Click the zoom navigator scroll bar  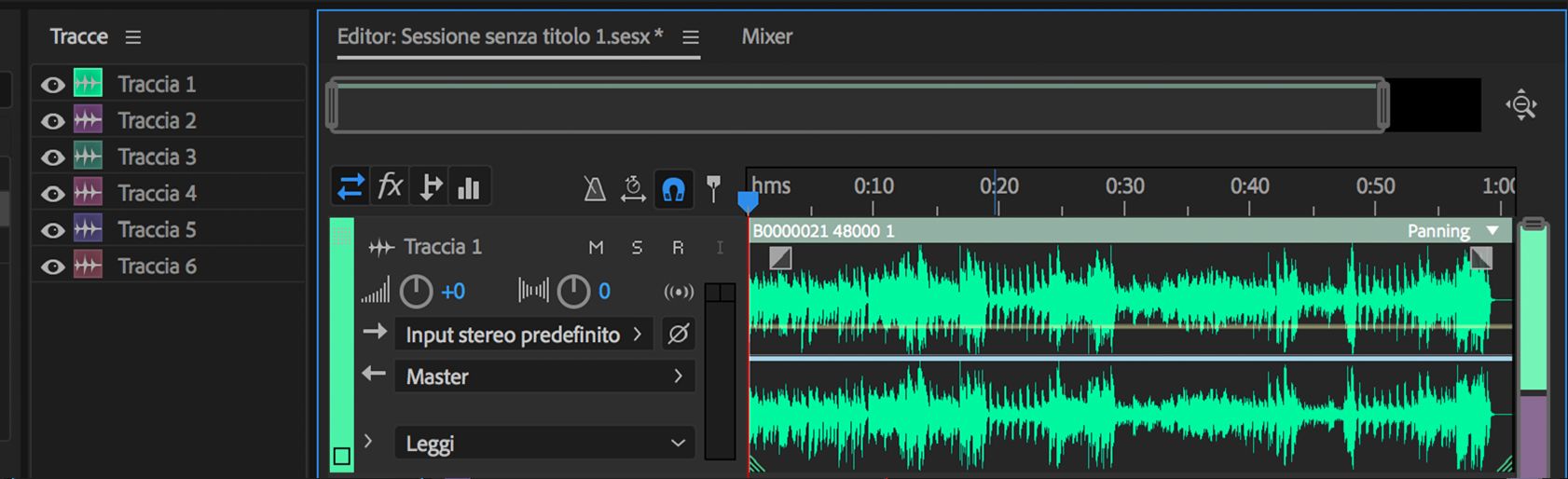(858, 105)
